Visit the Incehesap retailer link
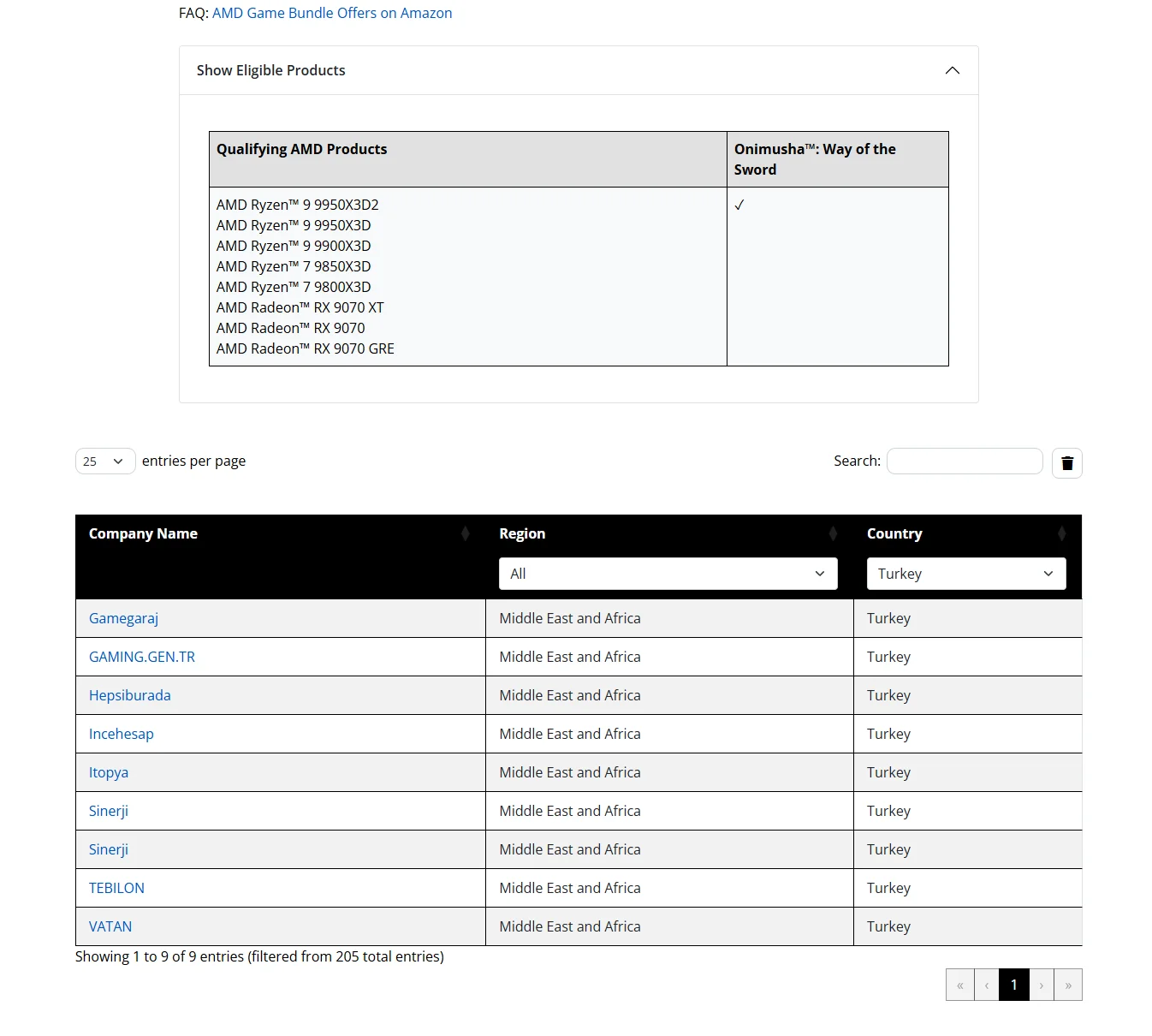 (122, 734)
